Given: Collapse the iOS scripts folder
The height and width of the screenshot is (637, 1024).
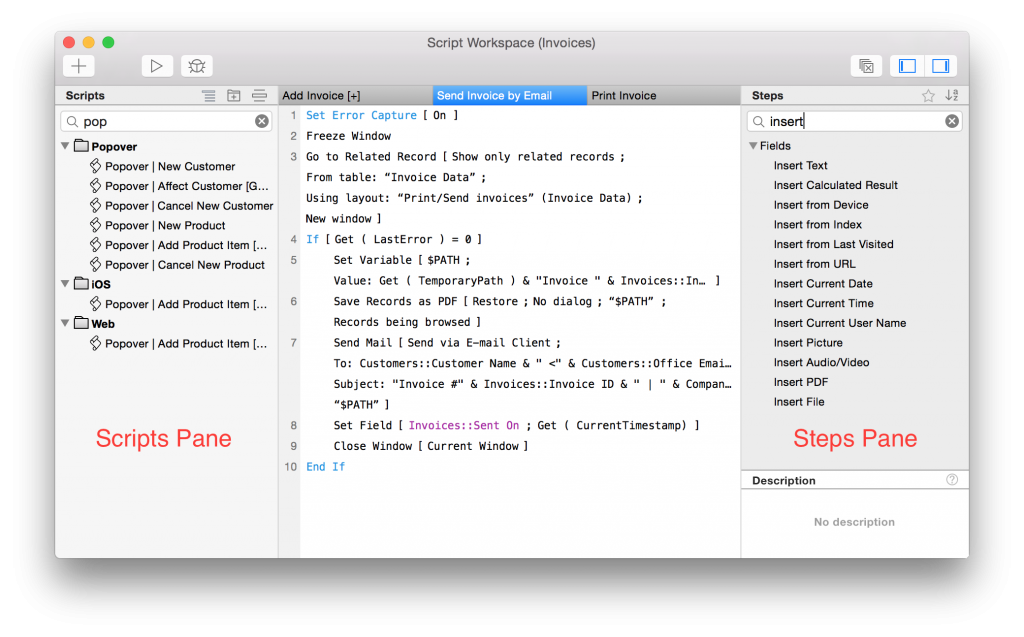Looking at the screenshot, I should pos(66,284).
